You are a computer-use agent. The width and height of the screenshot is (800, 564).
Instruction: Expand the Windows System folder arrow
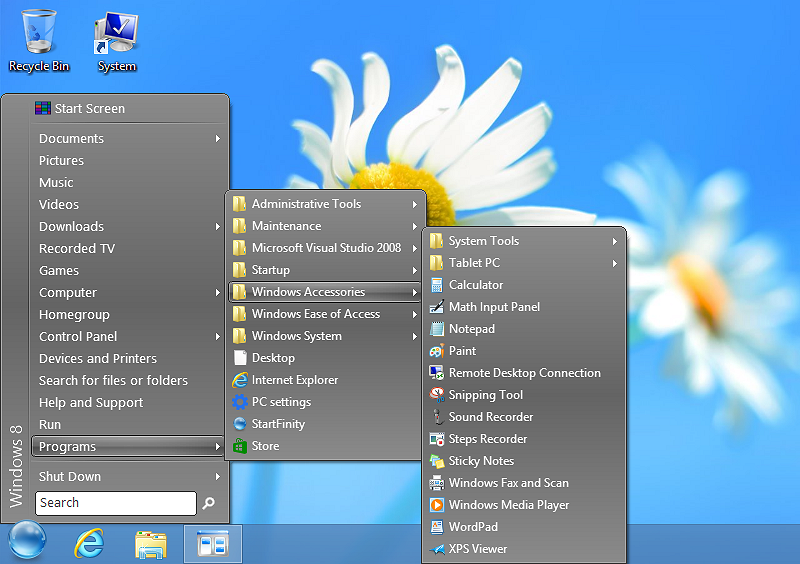pyautogui.click(x=415, y=336)
